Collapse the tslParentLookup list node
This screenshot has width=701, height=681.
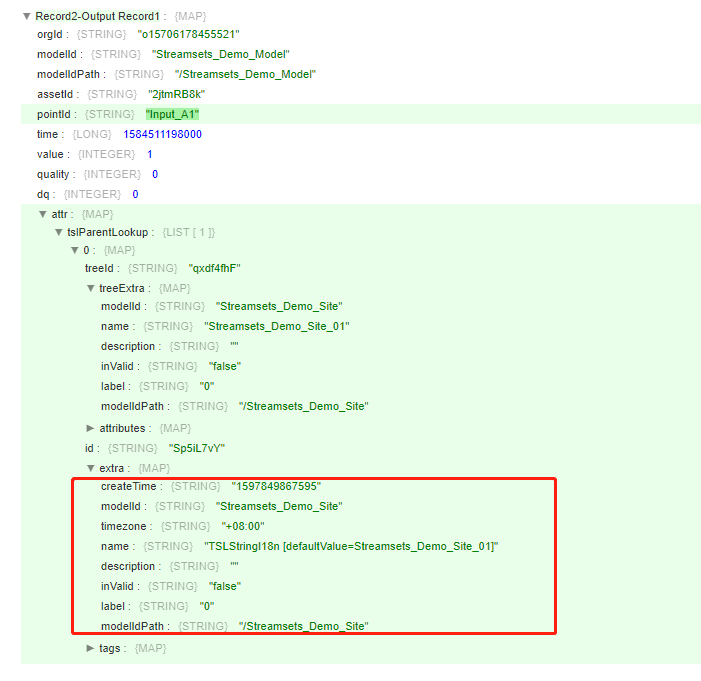pos(58,233)
